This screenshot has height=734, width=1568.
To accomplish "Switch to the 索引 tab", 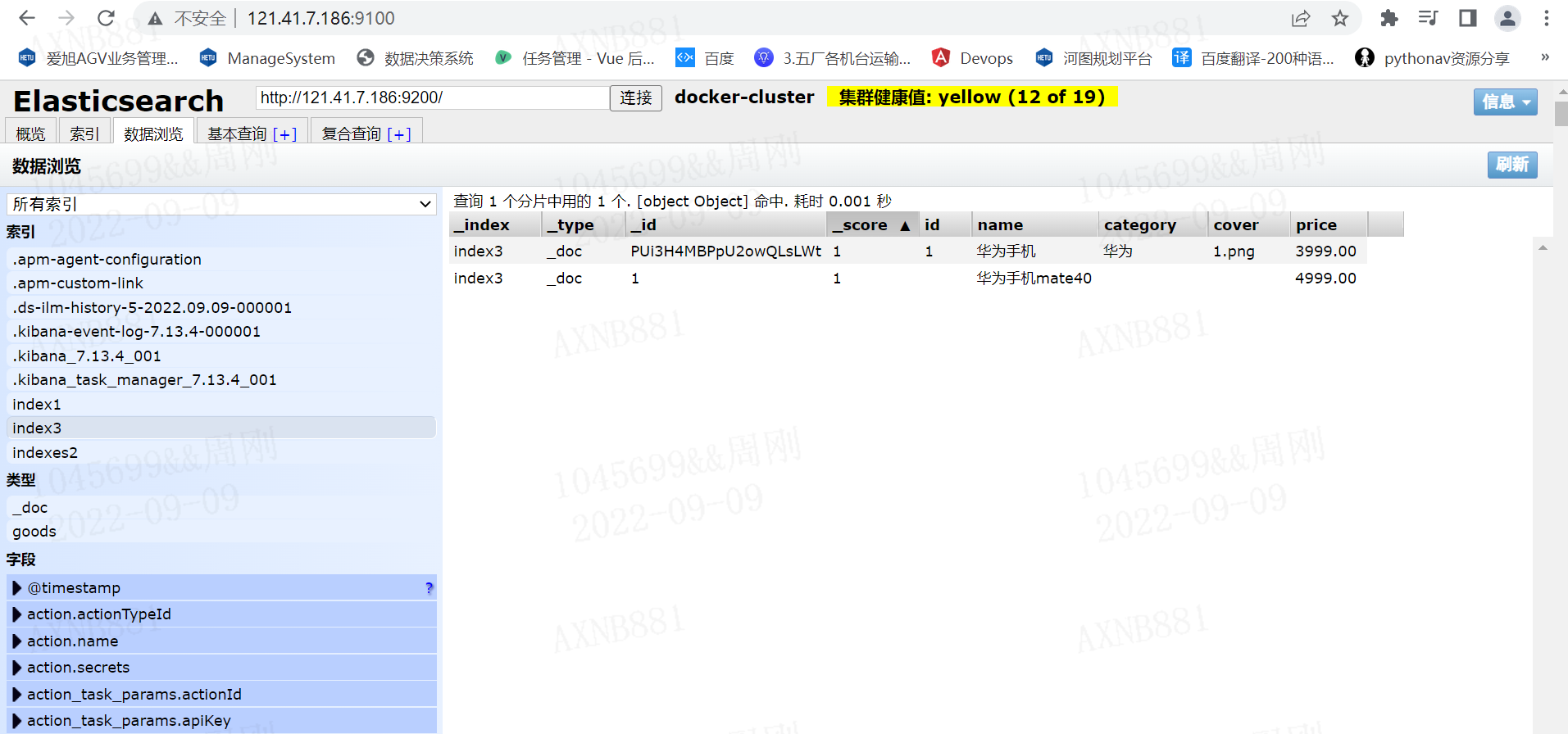I will (84, 133).
